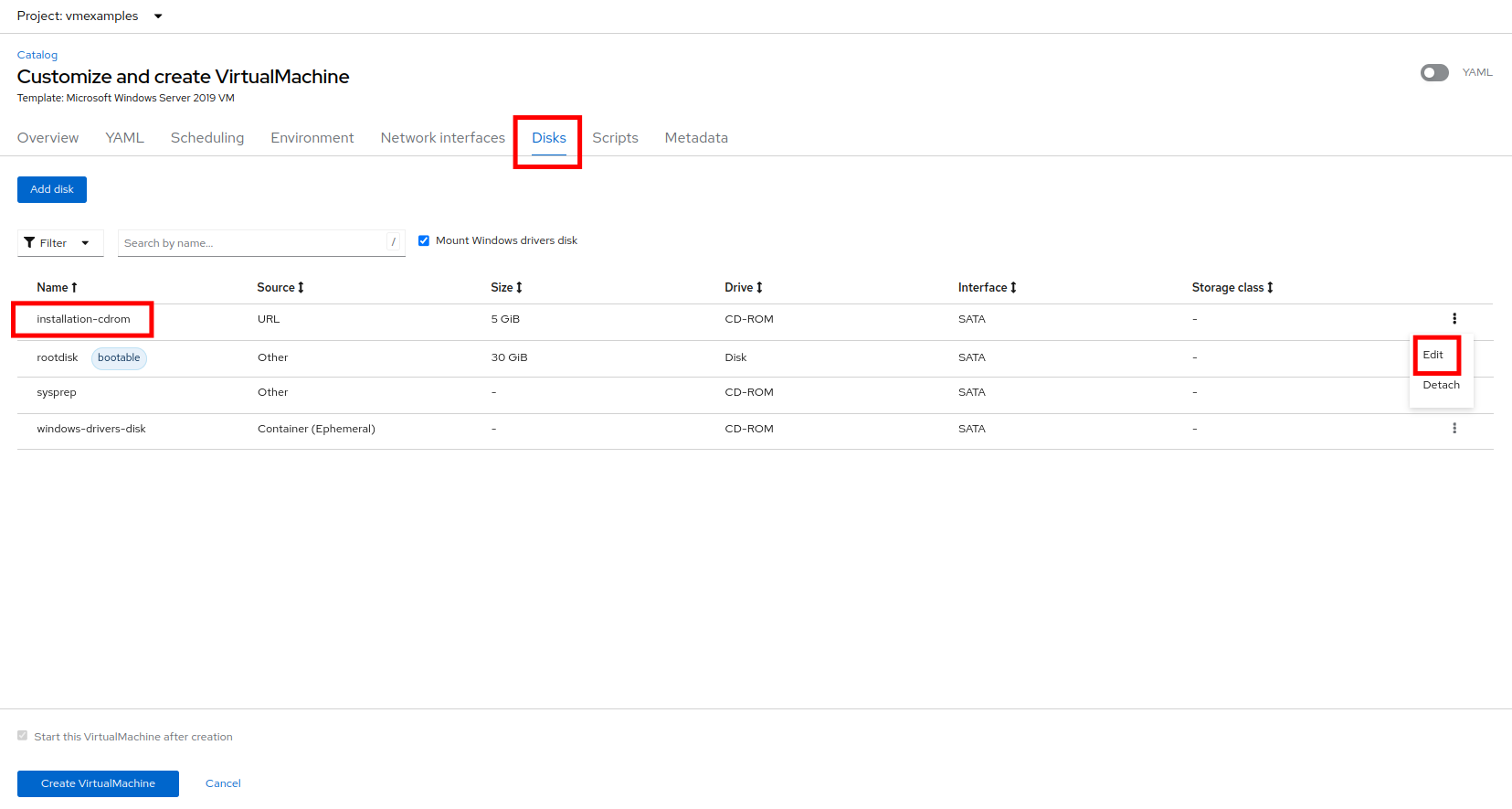Click URL source cell of installation-cdrom
This screenshot has height=809, width=1512.
click(x=269, y=319)
